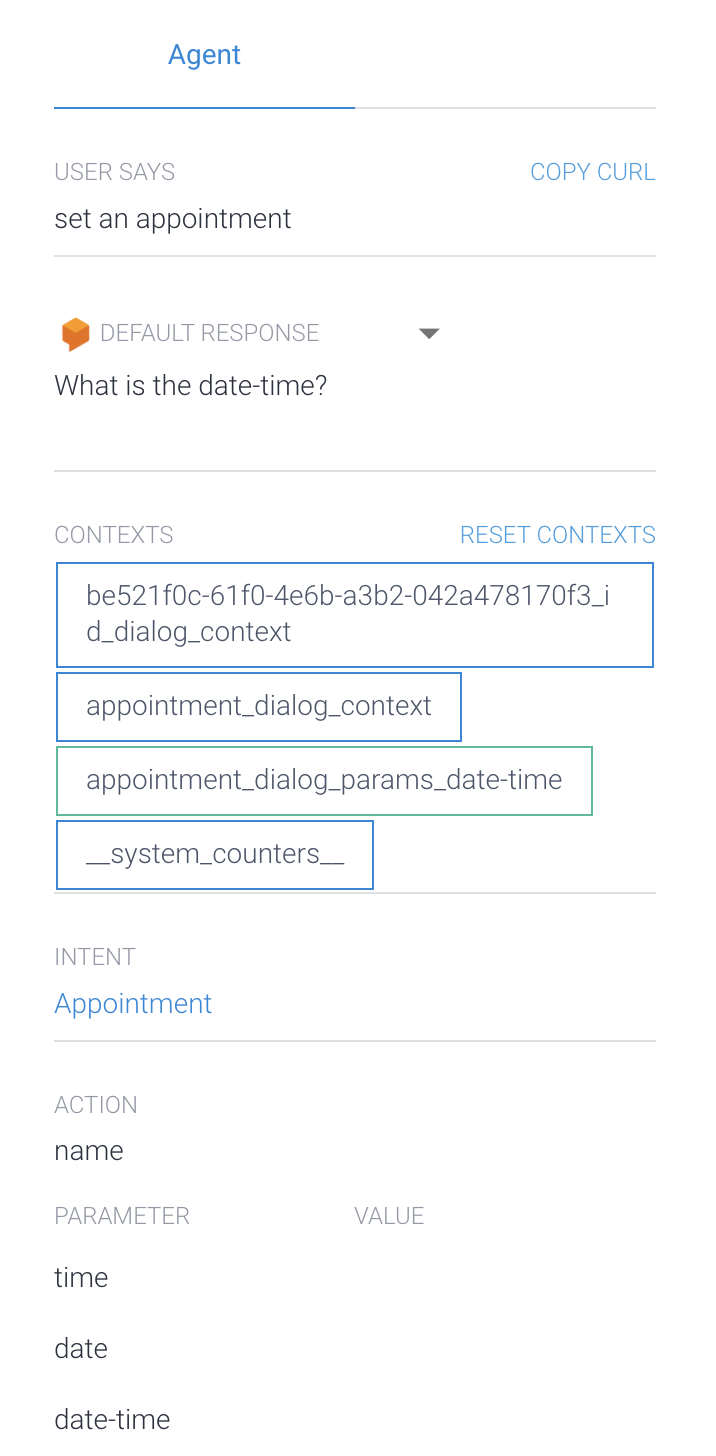Select the be521f0c dialog context chip
The height and width of the screenshot is (1456, 716).
click(354, 614)
